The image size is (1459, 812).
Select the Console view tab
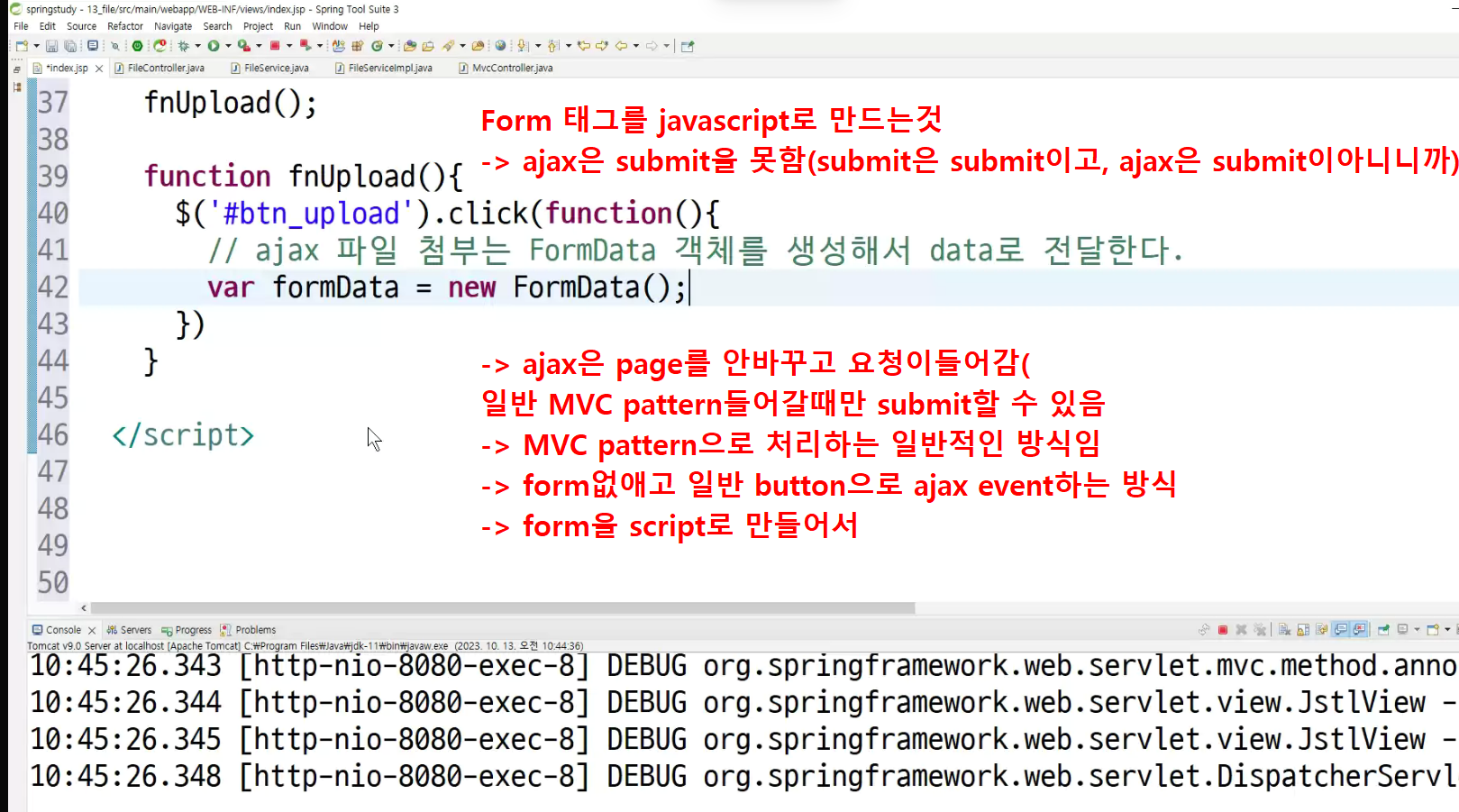point(56,630)
